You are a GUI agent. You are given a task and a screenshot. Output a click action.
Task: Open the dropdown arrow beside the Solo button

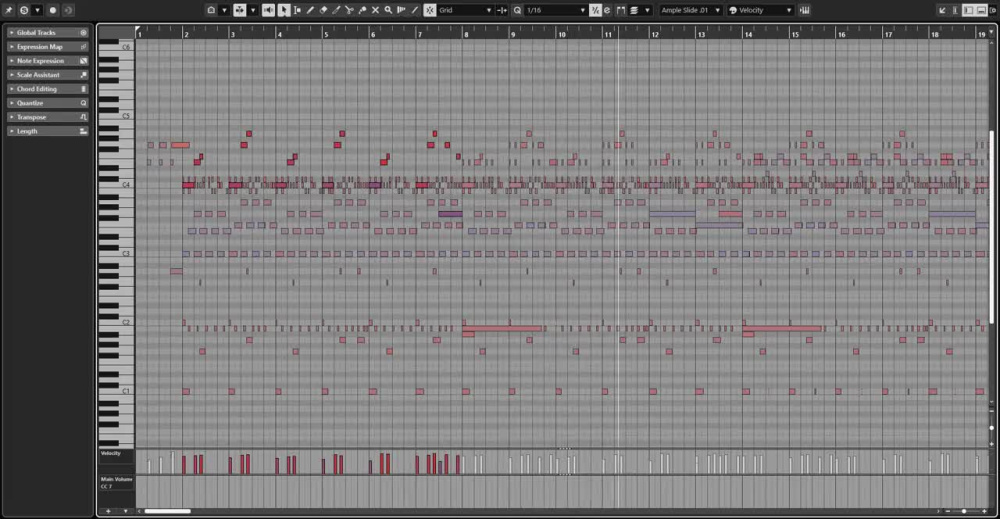pyautogui.click(x=37, y=10)
